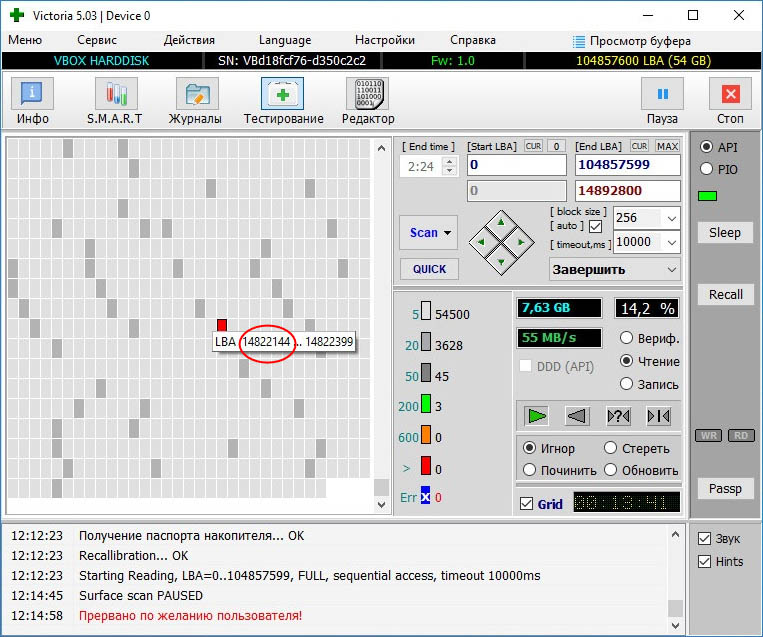Click the Start LBA input field
Viewport: 763px width, 637px height.
[x=517, y=165]
